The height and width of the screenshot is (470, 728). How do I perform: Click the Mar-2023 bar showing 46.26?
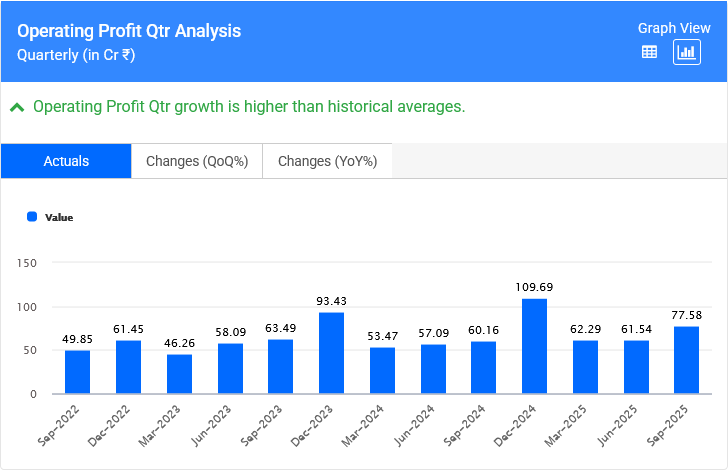(179, 374)
